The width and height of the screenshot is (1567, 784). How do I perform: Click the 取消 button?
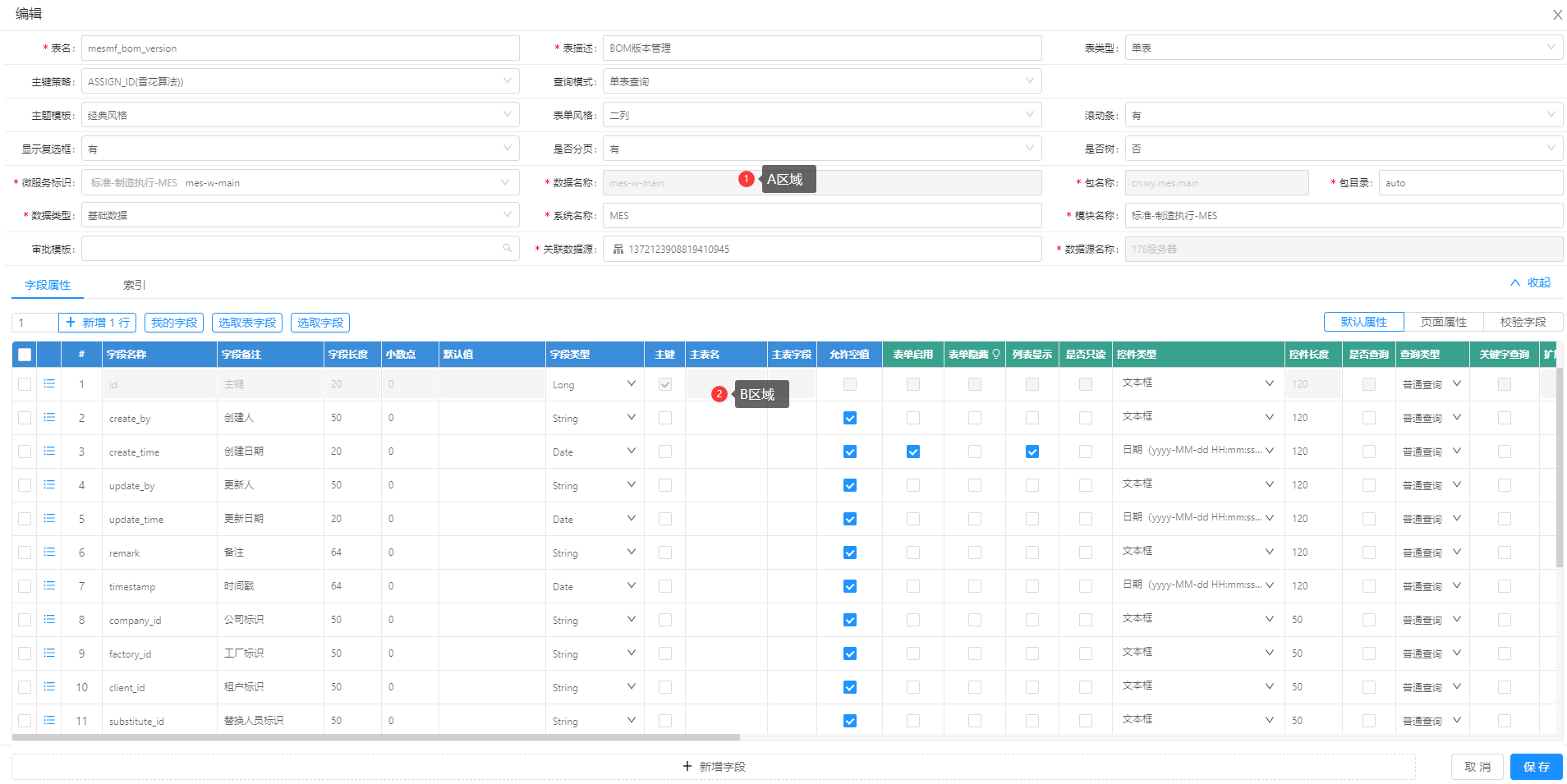pyautogui.click(x=1477, y=767)
